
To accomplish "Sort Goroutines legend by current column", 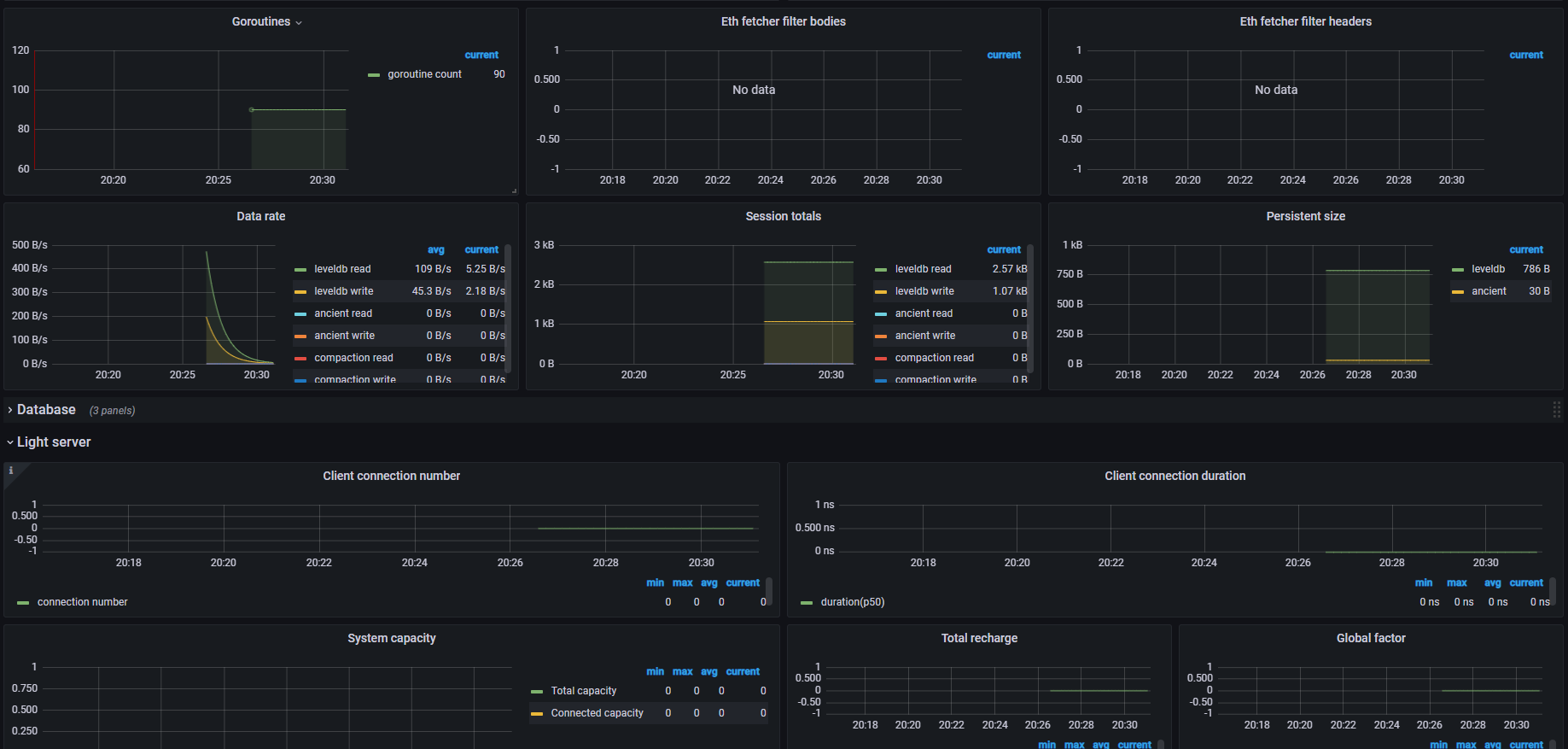I will [481, 55].
